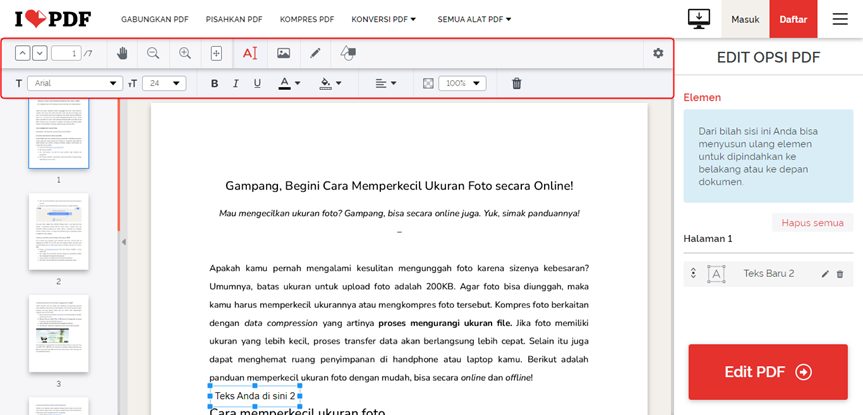
Task: Select the add text tool
Action: [x=250, y=53]
